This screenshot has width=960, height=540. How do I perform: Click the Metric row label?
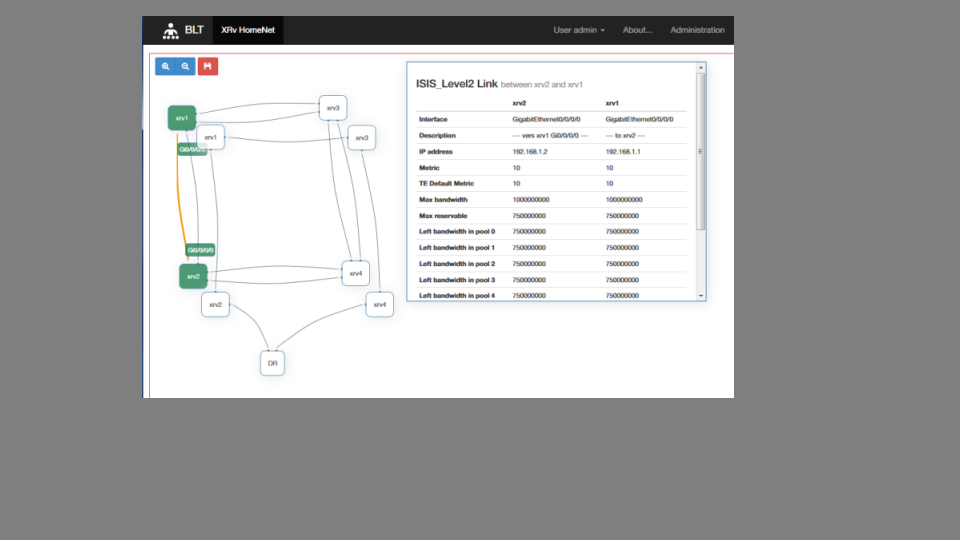pos(429,168)
